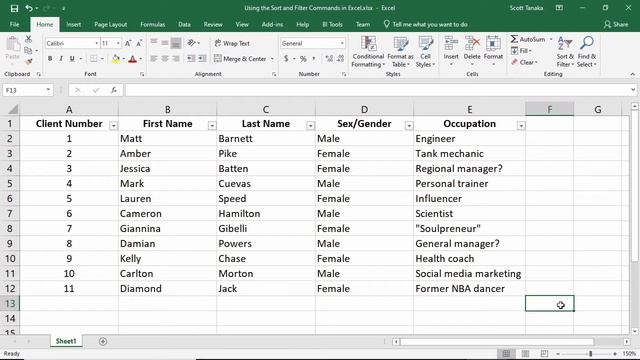640x360 pixels.
Task: Add a new sheet with plus icon
Action: (x=103, y=341)
